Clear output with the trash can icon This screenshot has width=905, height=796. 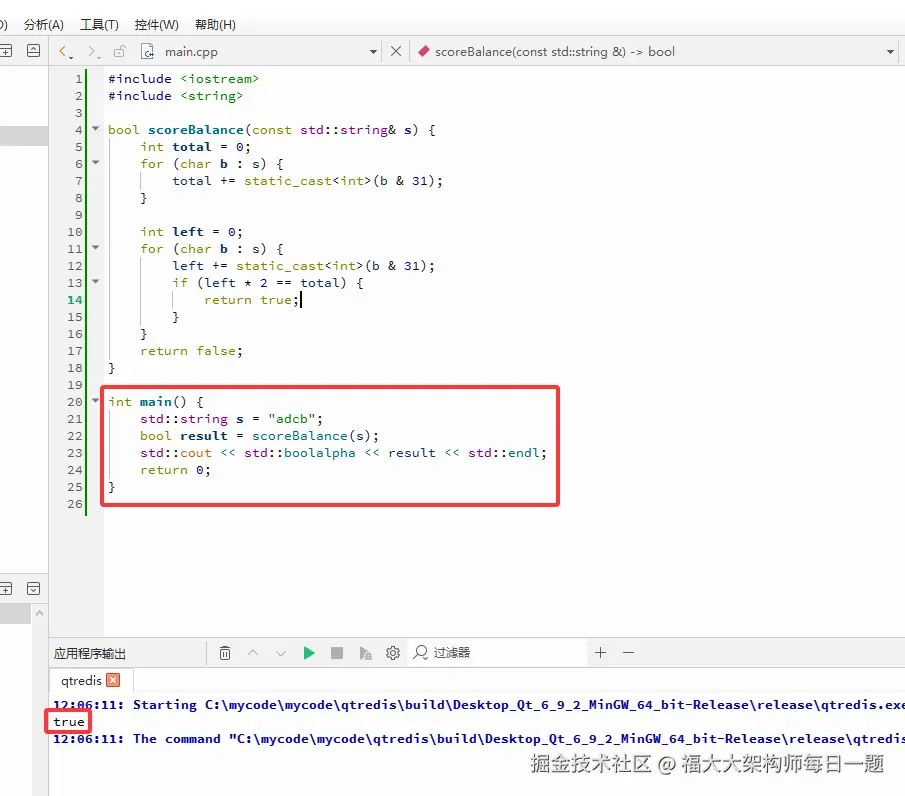(x=225, y=653)
